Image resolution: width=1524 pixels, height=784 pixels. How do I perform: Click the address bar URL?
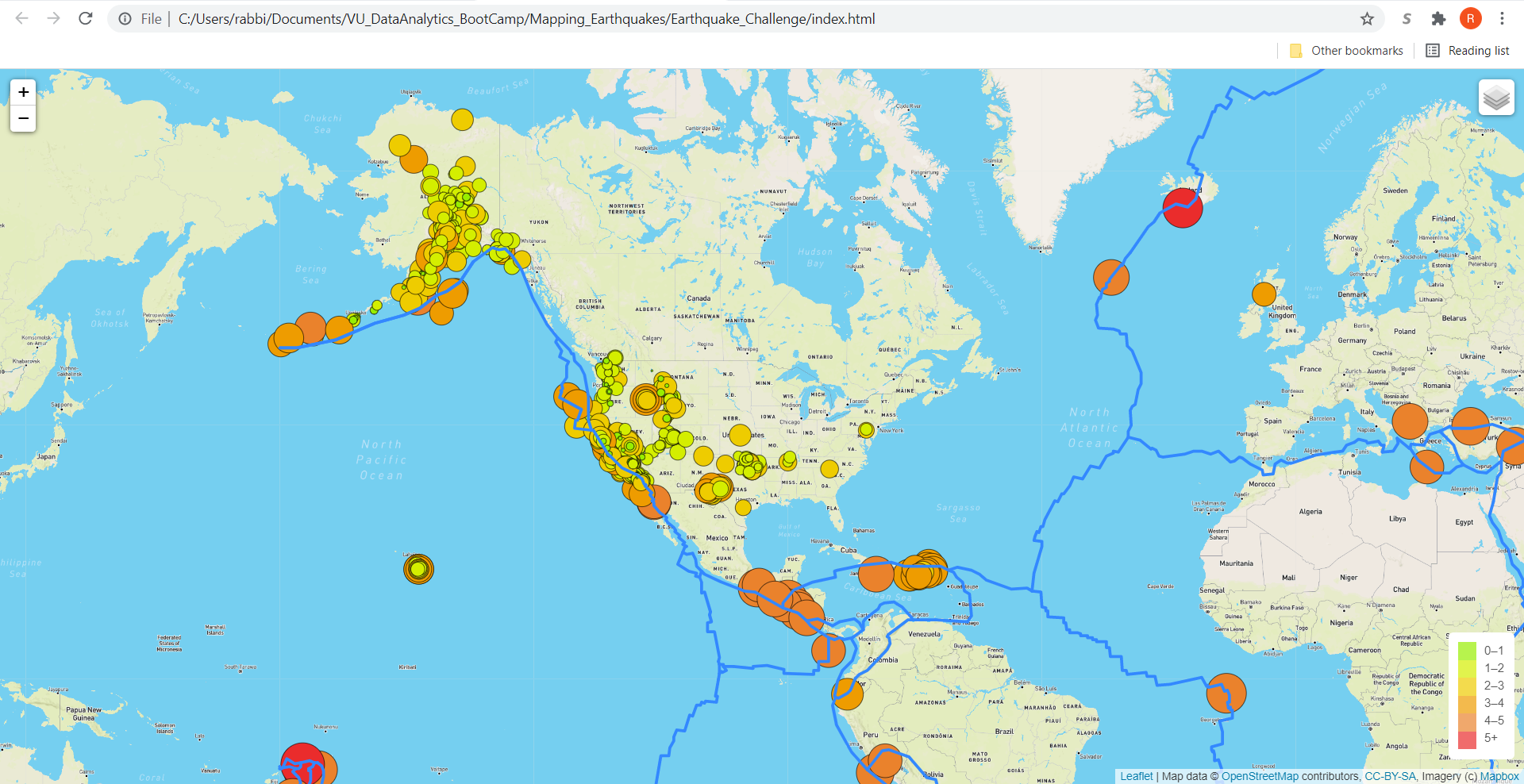pyautogui.click(x=526, y=18)
